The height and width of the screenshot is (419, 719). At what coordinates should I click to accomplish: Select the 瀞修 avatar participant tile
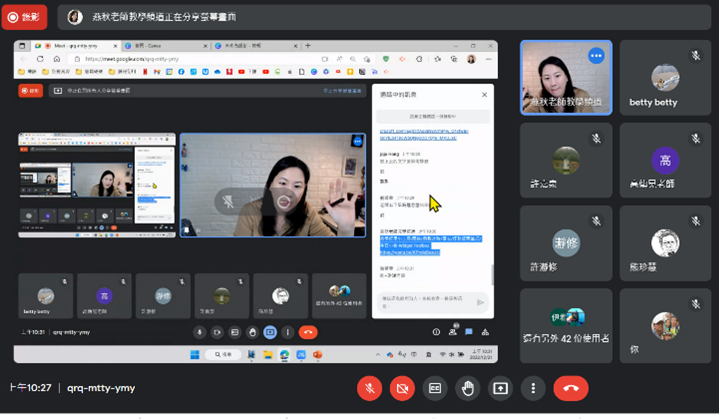[566, 243]
